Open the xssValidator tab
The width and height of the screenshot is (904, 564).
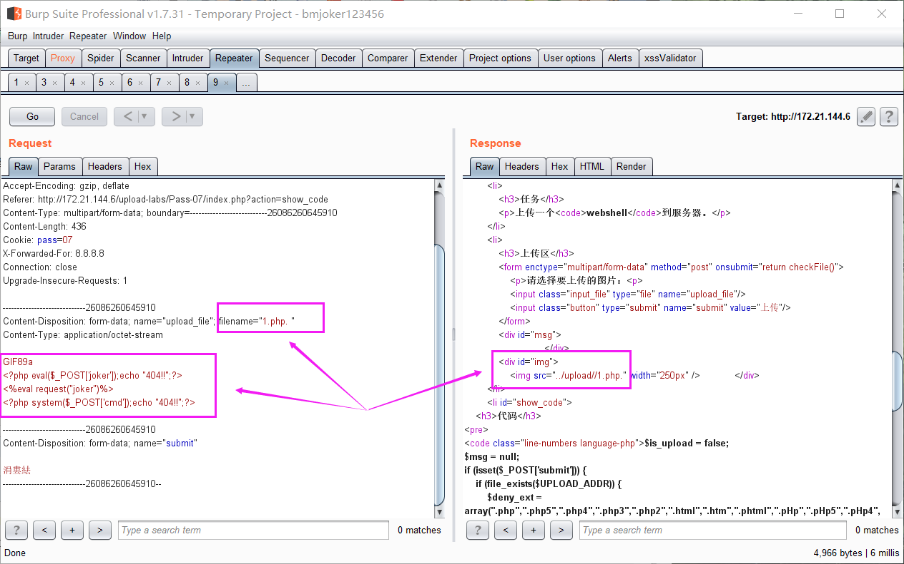coord(671,58)
